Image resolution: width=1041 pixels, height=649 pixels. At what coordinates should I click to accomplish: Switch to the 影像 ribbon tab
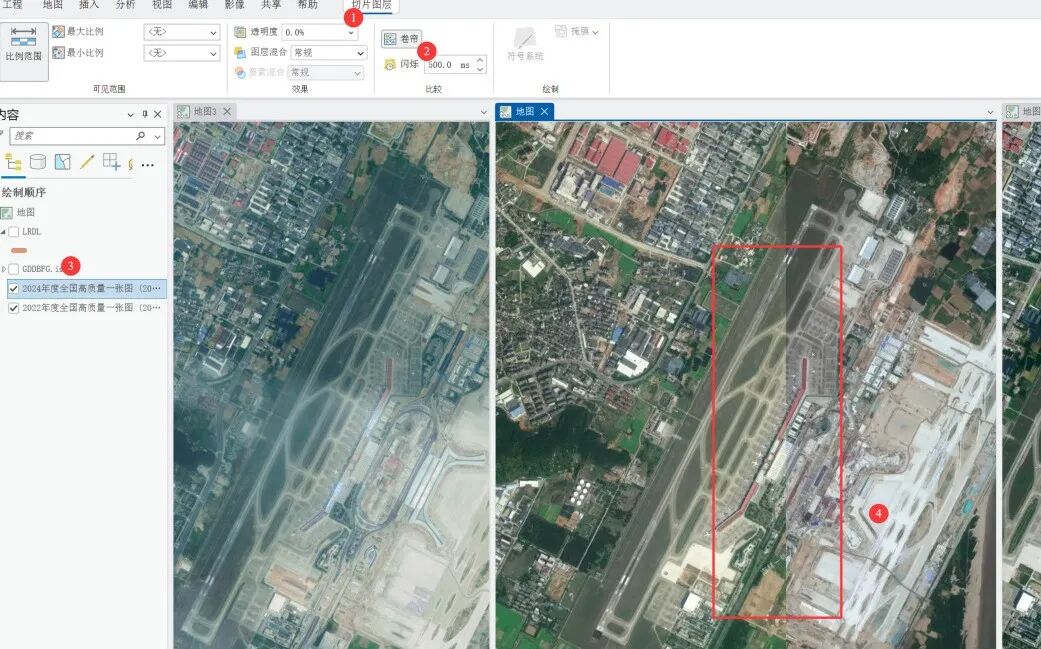pos(234,5)
